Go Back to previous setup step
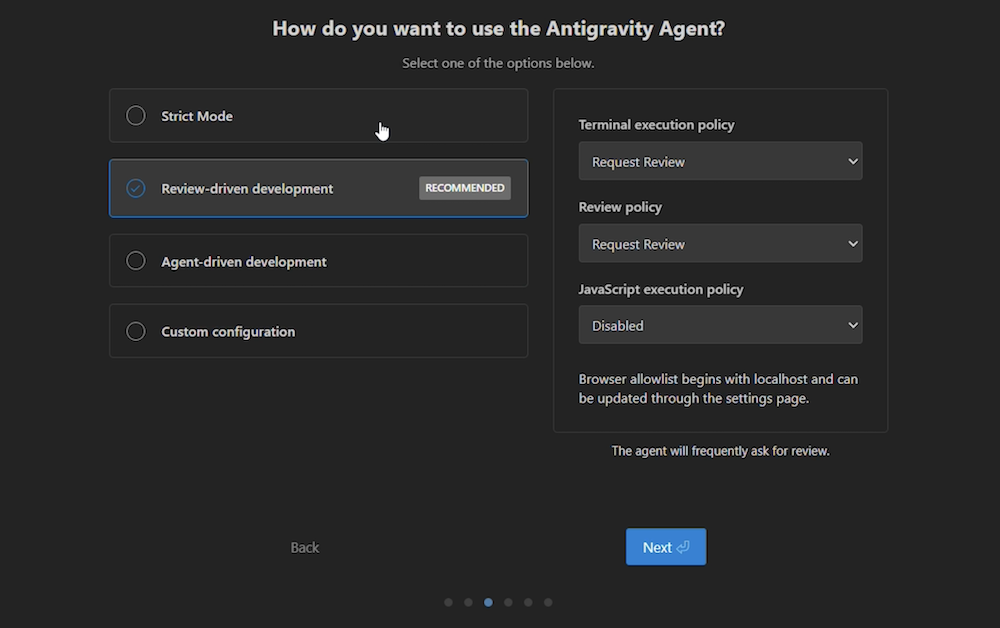This screenshot has height=628, width=1000. point(305,547)
